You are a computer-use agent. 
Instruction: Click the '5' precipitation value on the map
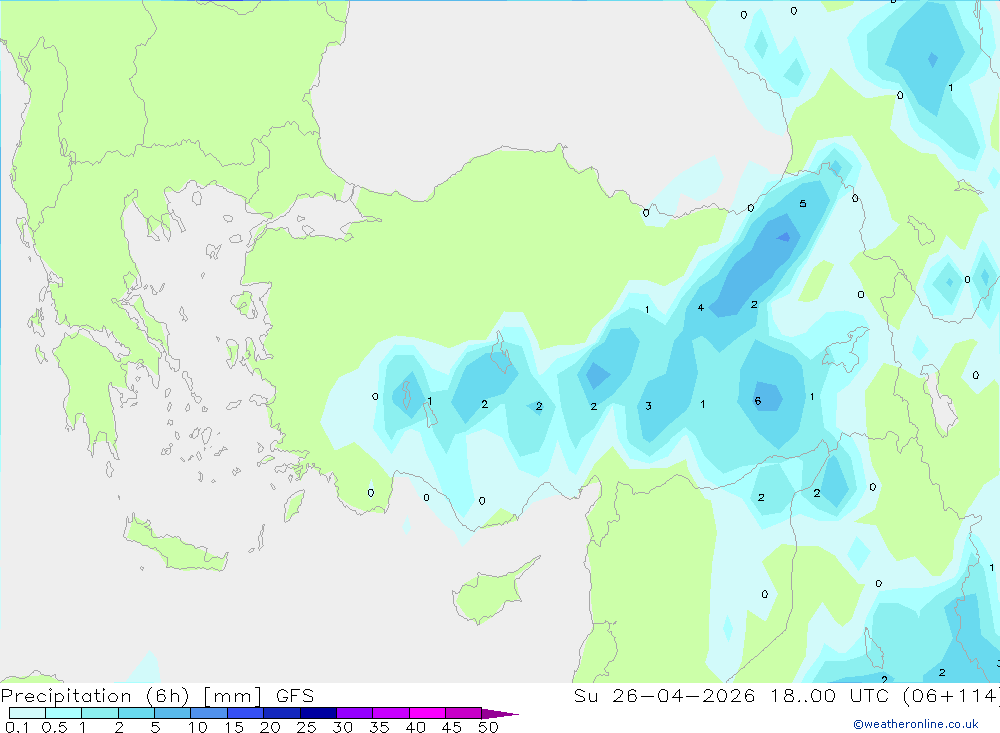click(803, 204)
